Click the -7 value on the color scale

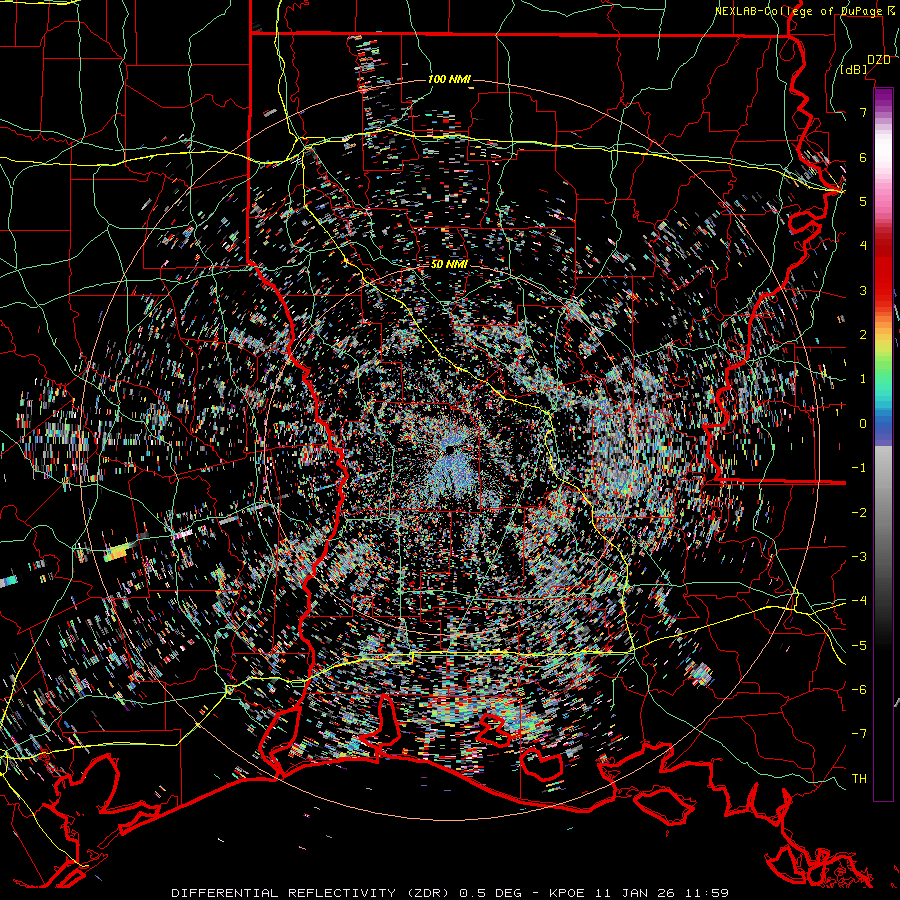[x=859, y=734]
